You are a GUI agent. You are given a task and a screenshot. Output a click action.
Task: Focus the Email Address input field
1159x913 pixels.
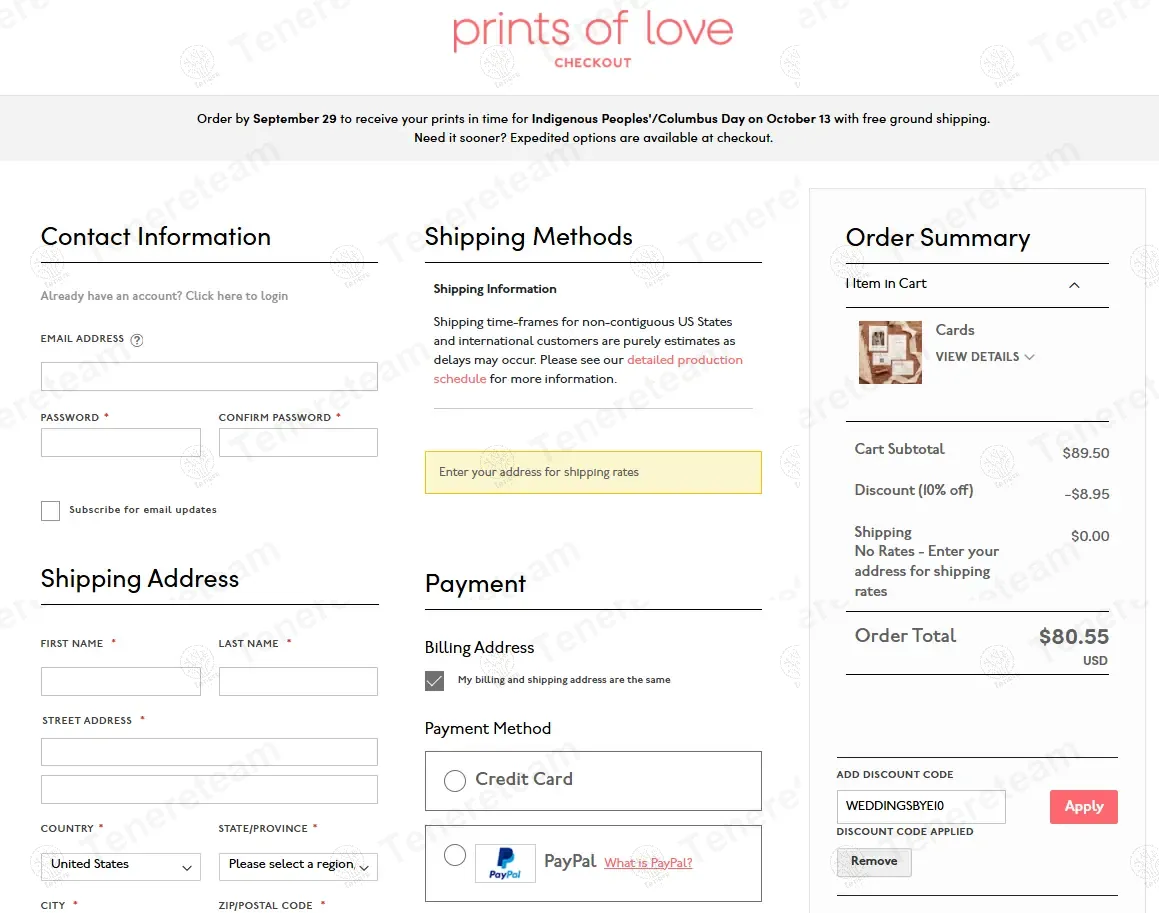209,377
